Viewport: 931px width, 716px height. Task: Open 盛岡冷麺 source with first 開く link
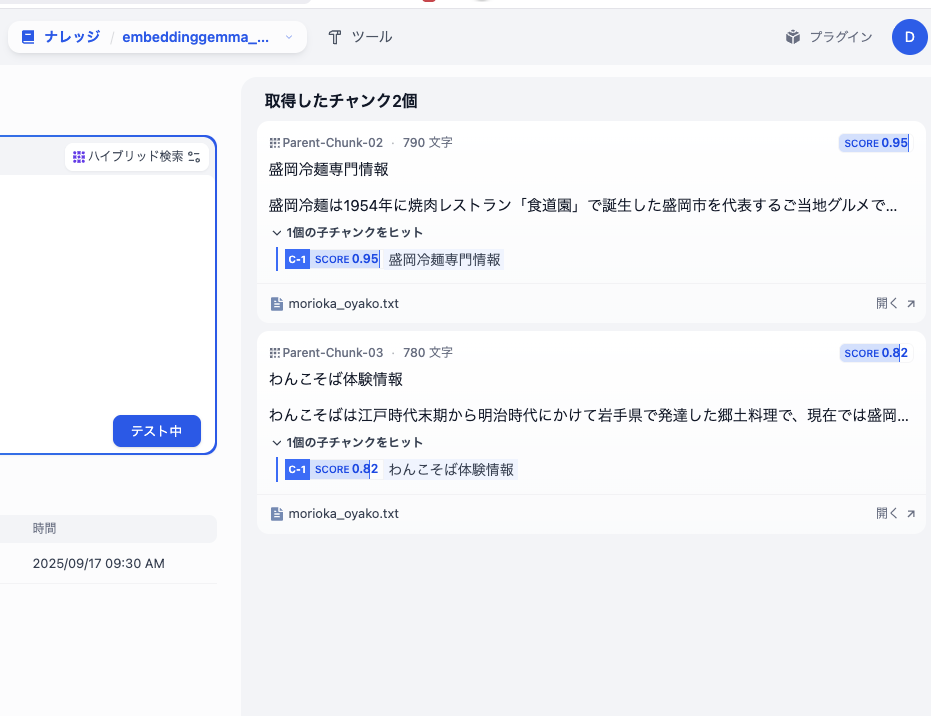pos(885,302)
